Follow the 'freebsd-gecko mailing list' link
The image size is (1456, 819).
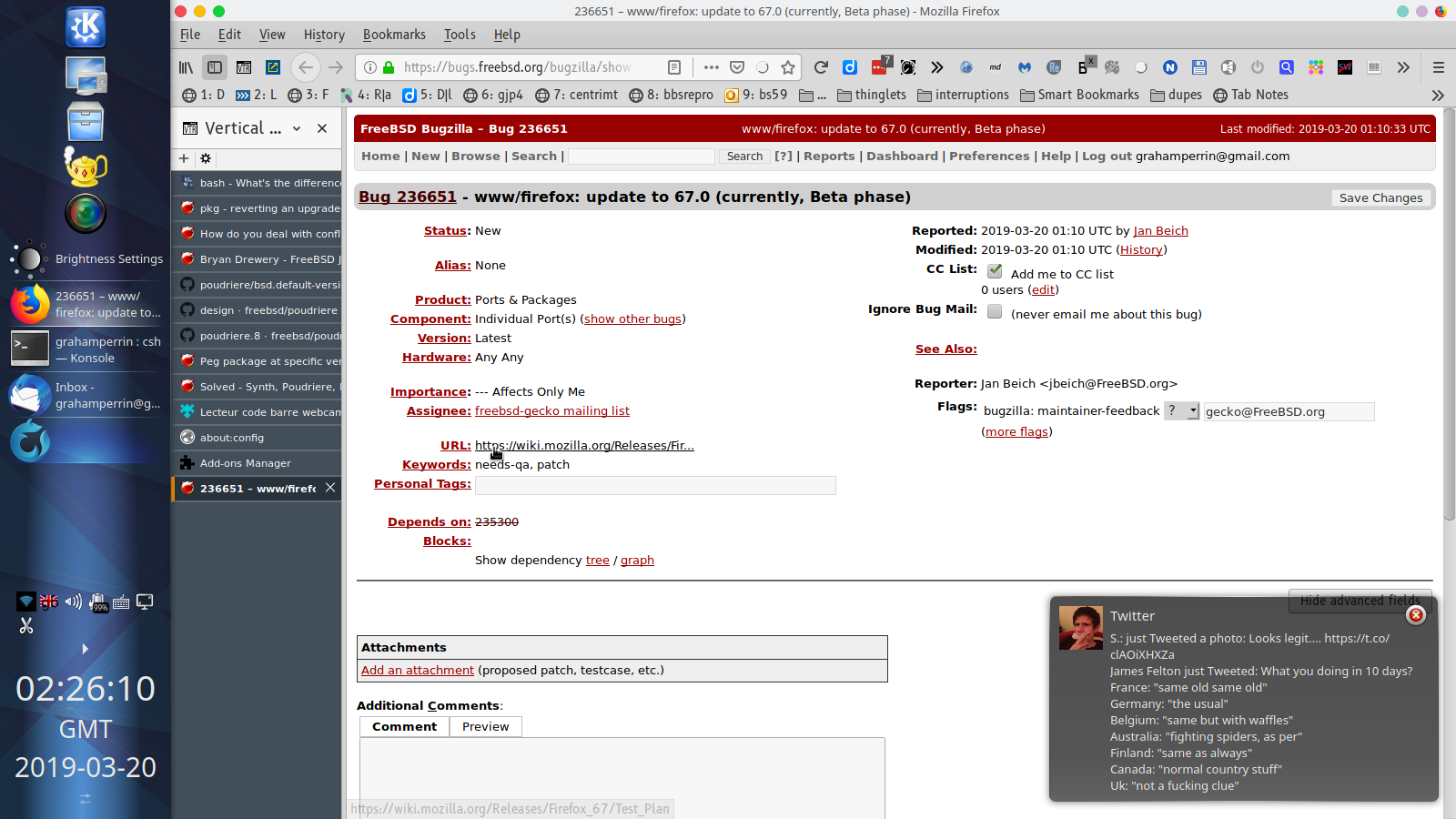(552, 411)
